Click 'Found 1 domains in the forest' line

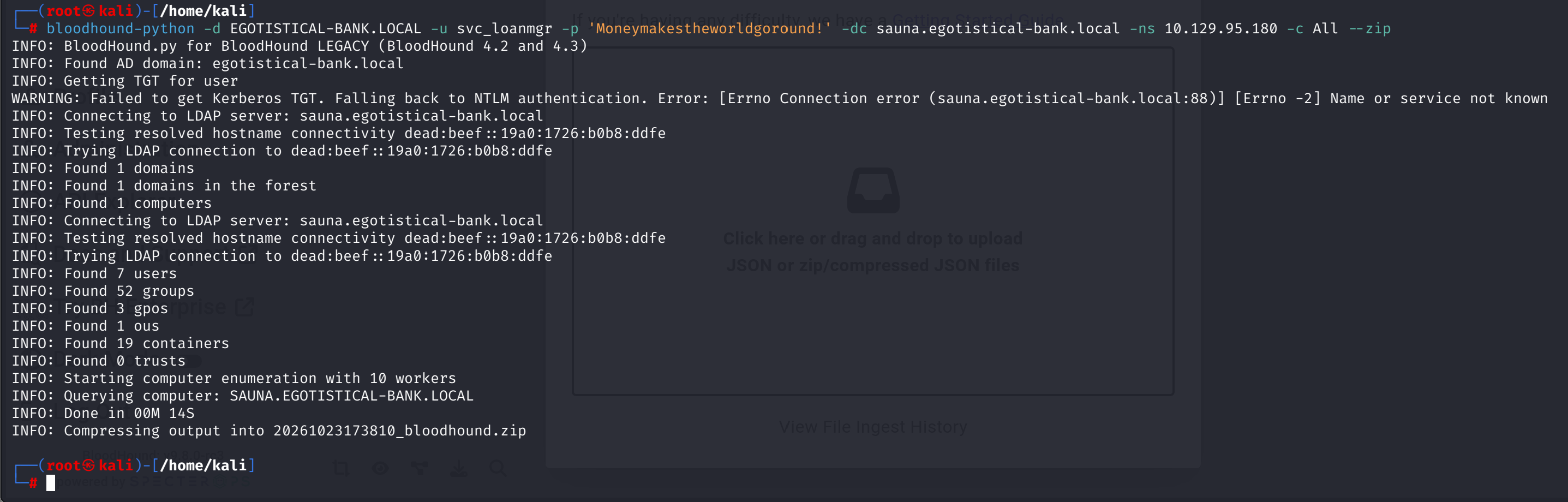coord(164,186)
